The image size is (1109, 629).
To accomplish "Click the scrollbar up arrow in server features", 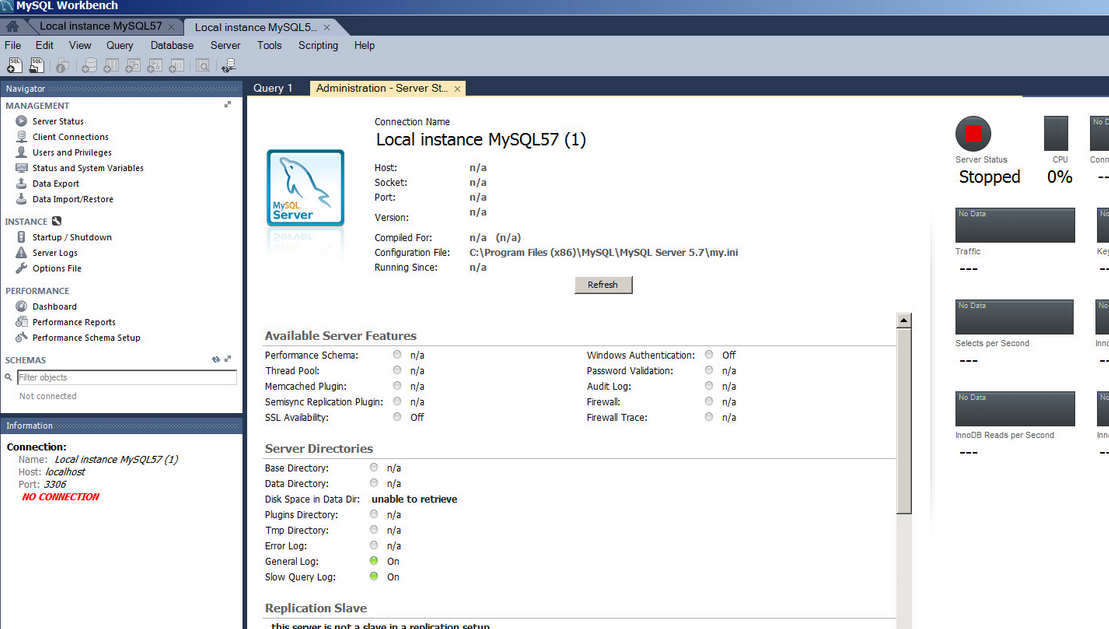I will [903, 321].
